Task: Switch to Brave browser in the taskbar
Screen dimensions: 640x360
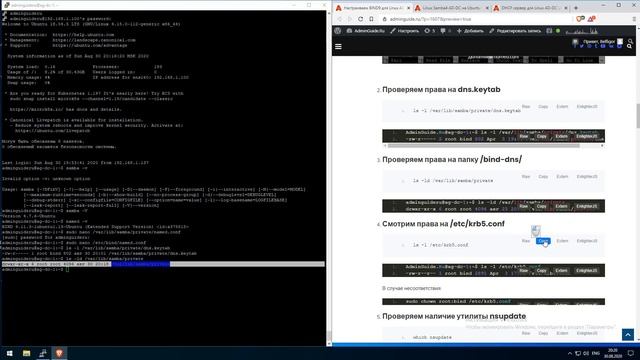Action: [x=59, y=353]
